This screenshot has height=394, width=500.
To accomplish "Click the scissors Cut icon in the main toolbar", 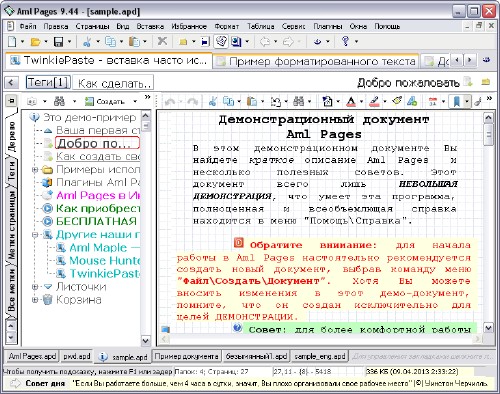I will (87, 42).
